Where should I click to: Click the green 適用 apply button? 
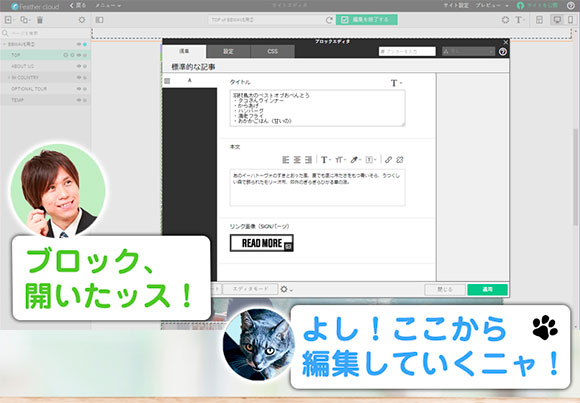click(x=487, y=289)
